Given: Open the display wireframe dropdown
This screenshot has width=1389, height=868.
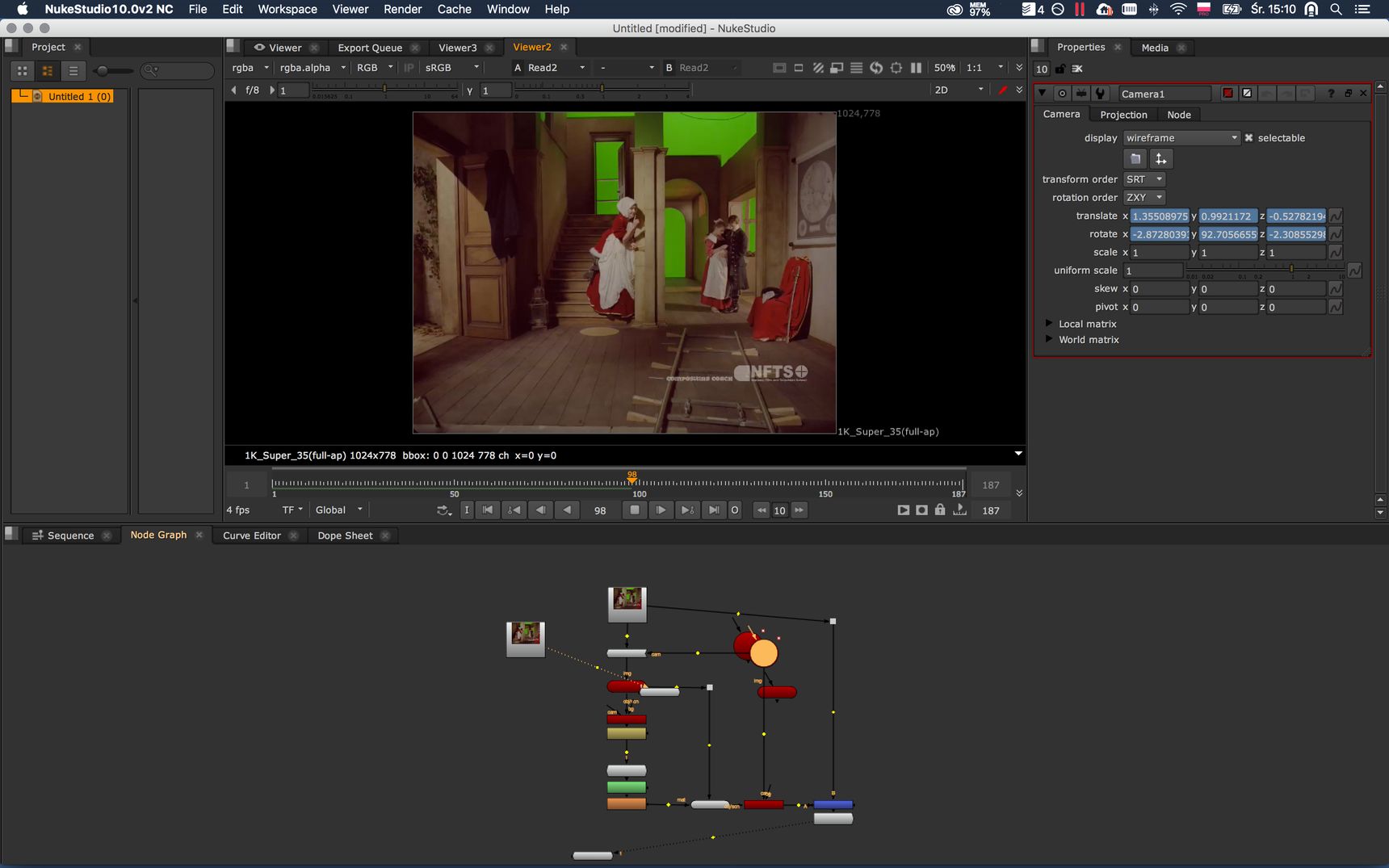Looking at the screenshot, I should 1181,138.
